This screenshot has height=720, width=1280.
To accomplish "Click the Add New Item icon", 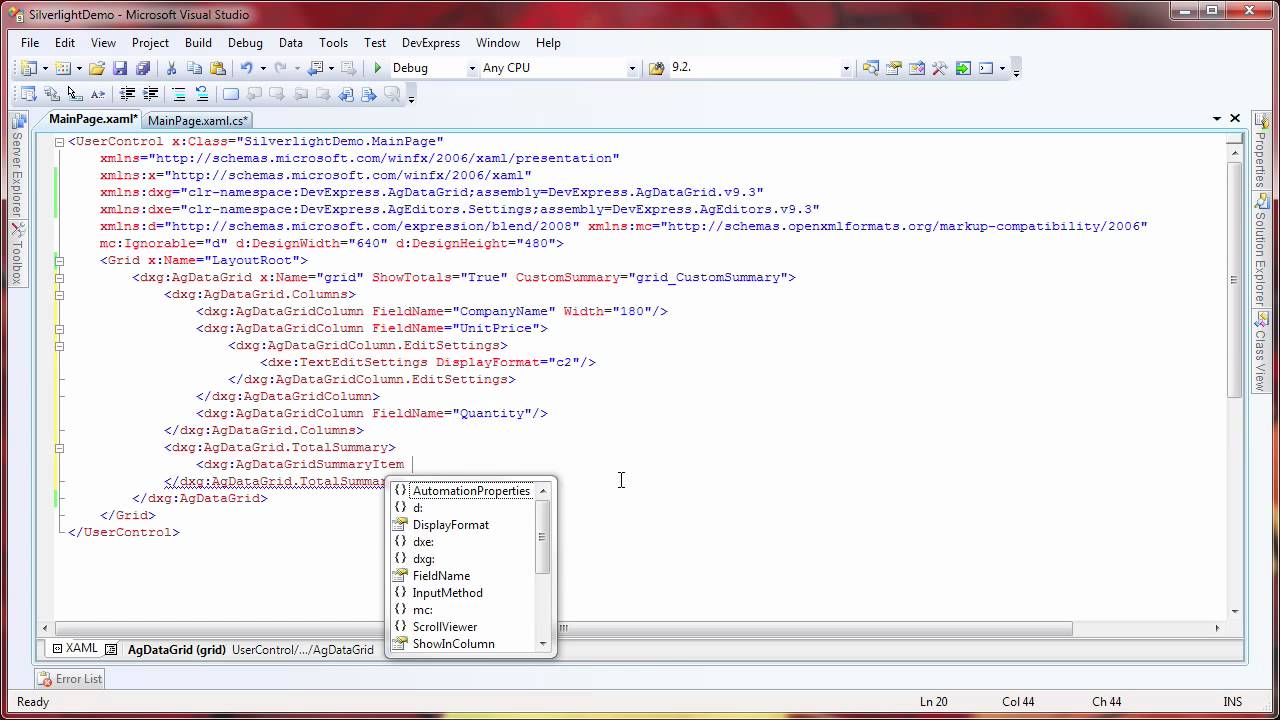I will pyautogui.click(x=62, y=68).
